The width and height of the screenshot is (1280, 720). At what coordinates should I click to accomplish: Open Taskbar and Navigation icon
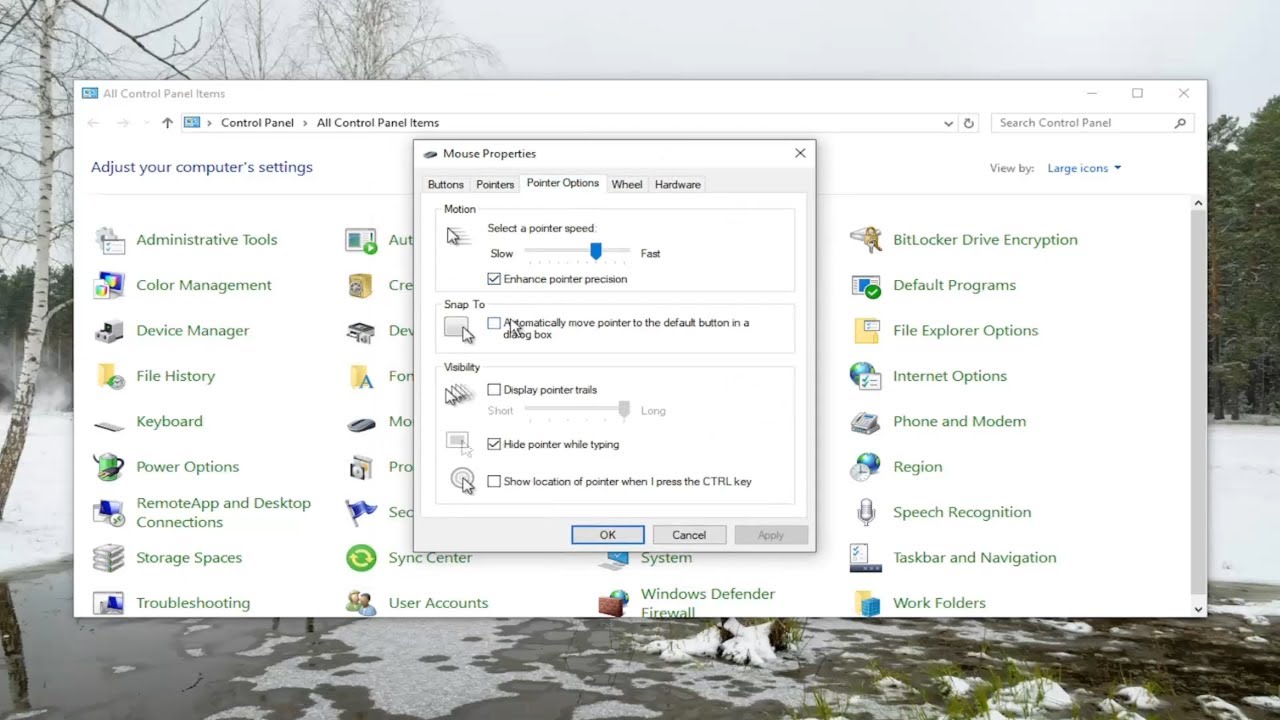pyautogui.click(x=866, y=558)
